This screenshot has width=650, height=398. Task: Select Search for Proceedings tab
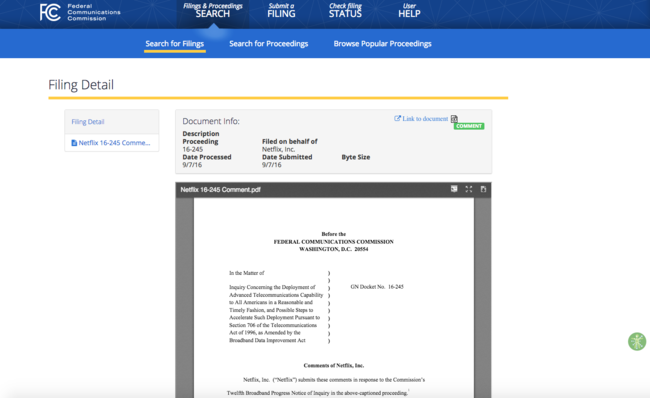pyautogui.click(x=269, y=44)
